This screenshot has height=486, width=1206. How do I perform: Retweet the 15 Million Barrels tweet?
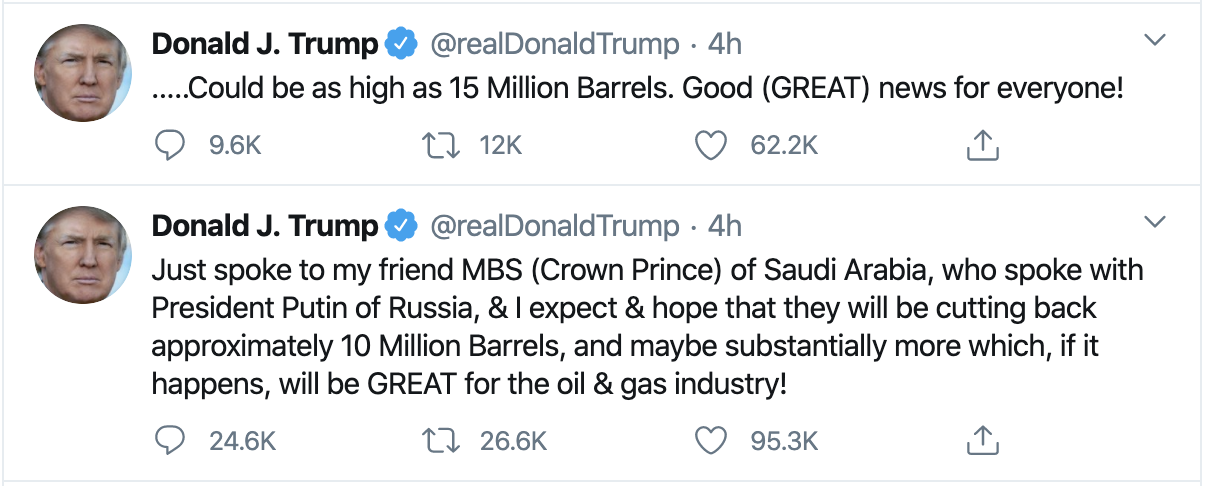click(442, 146)
